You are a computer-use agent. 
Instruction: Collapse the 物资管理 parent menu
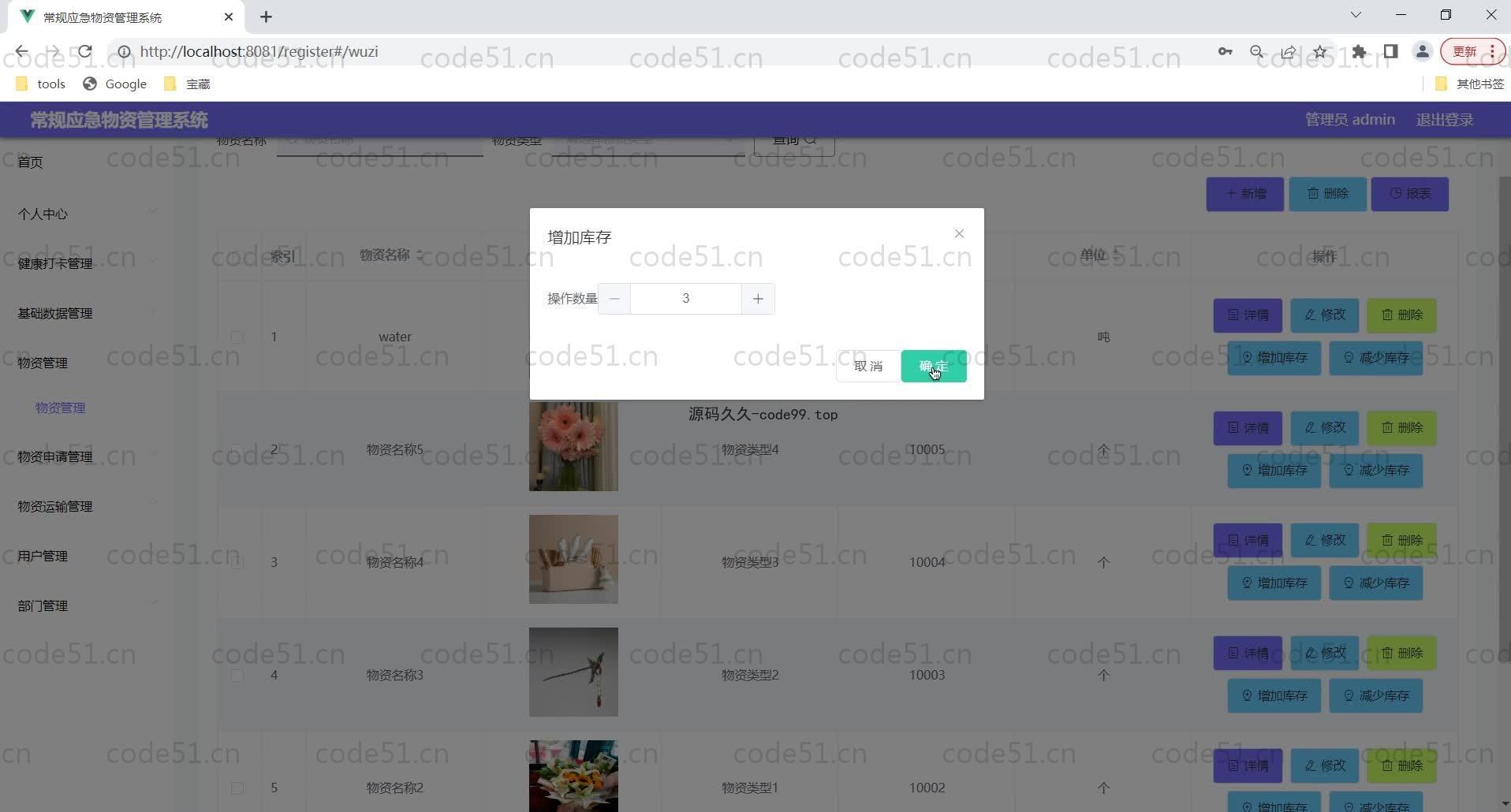click(87, 363)
